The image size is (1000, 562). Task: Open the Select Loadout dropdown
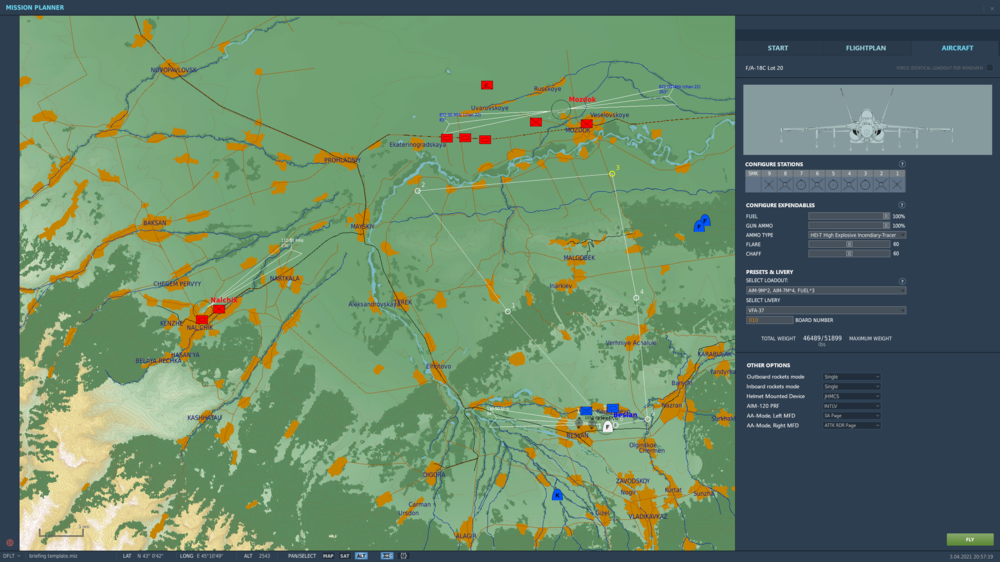coord(826,291)
